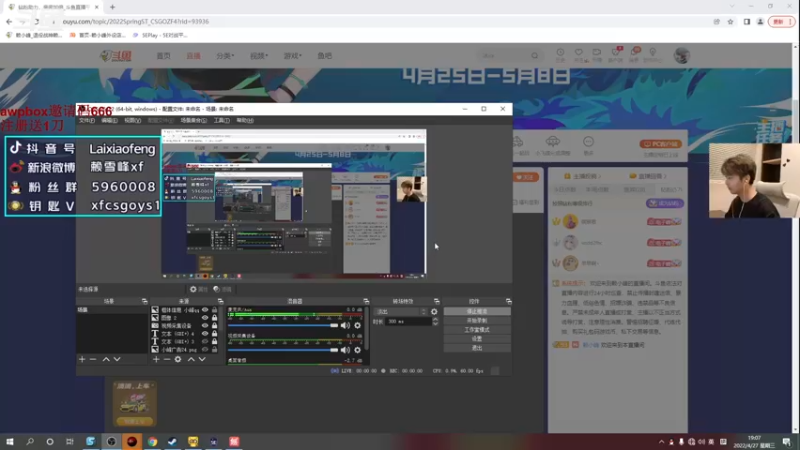Mute the first mixer channel speaker icon
Screen dimensions: 800x450
tap(345, 326)
